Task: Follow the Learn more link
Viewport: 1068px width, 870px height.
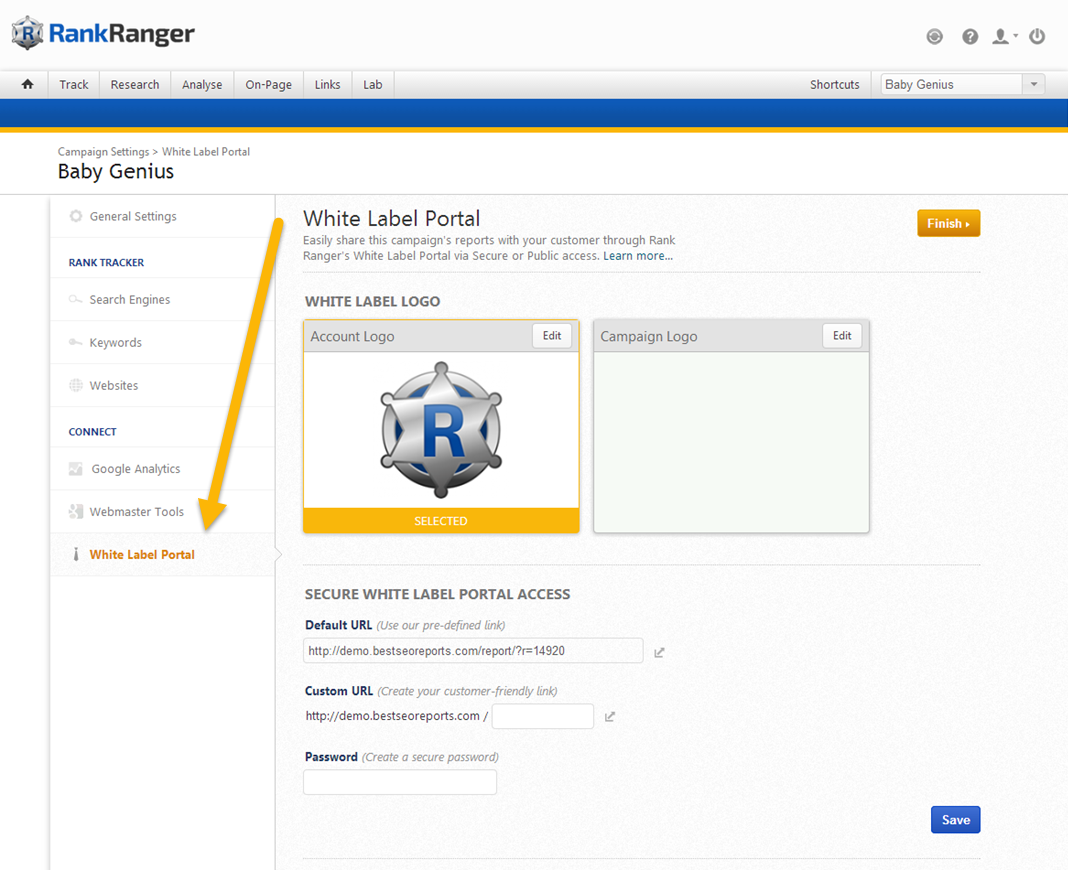Action: tap(638, 256)
